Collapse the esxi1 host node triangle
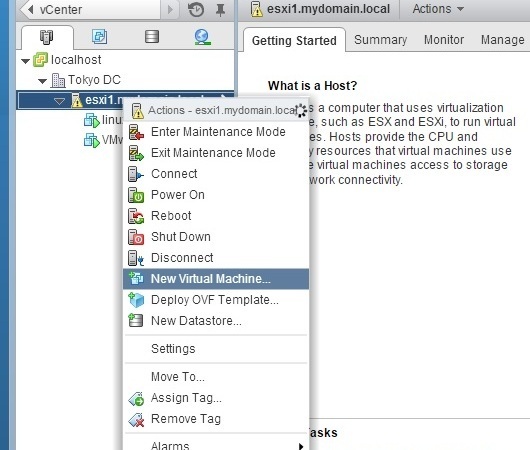This screenshot has width=530, height=450. (59, 101)
